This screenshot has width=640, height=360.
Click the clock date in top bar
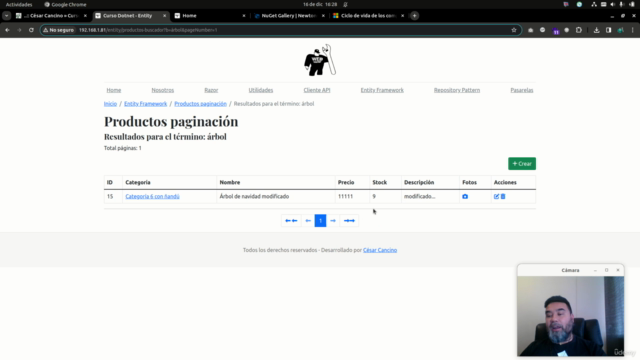pos(320,4)
